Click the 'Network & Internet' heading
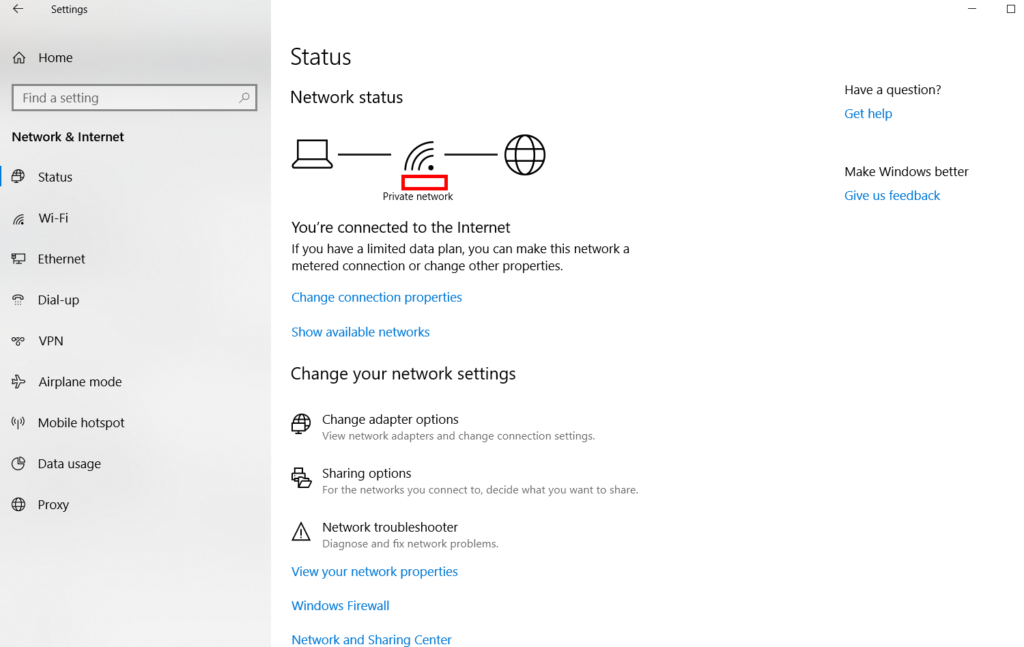Image resolution: width=1024 pixels, height=647 pixels. (x=68, y=136)
